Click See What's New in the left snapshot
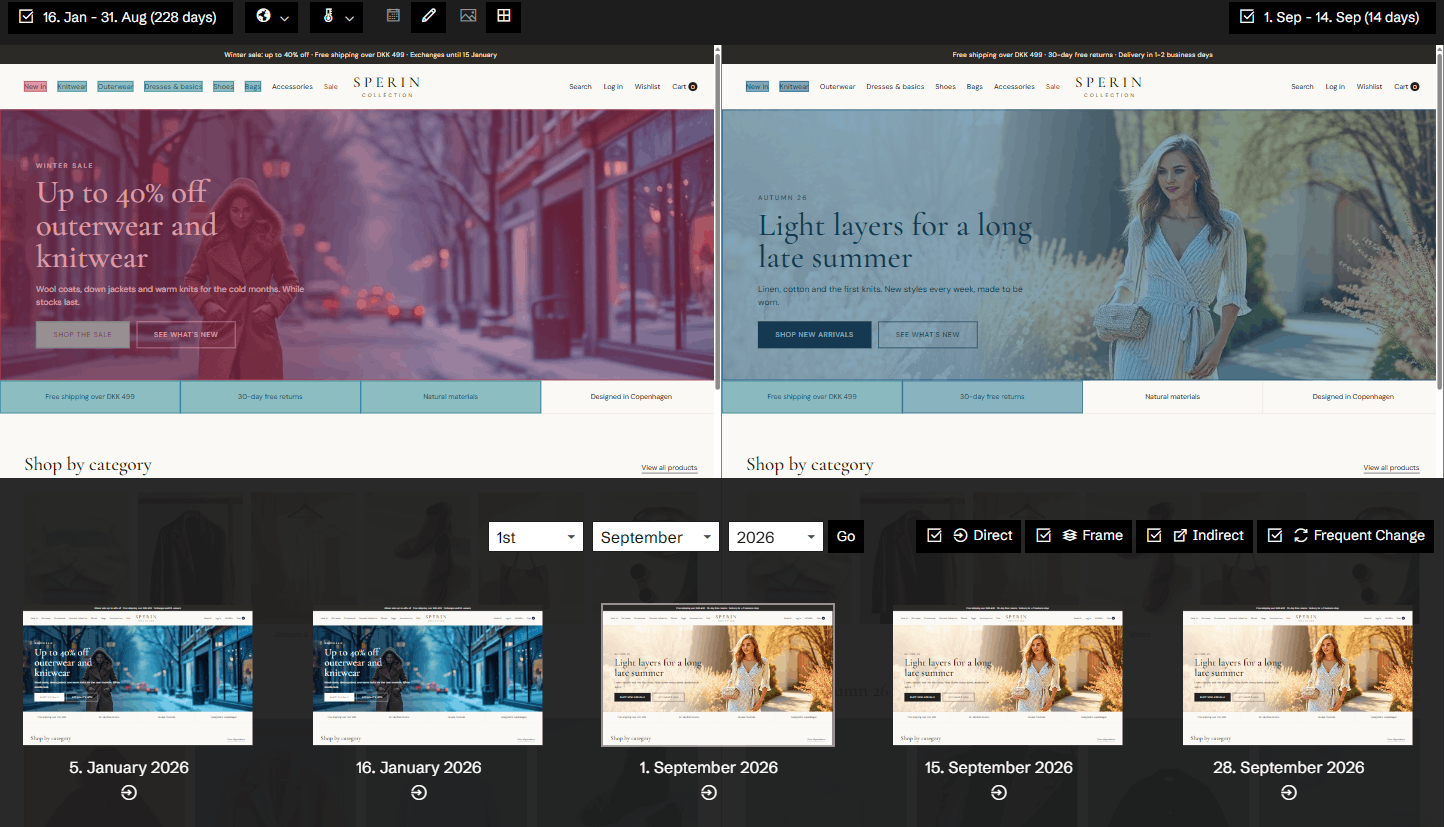1444x827 pixels. coord(186,335)
